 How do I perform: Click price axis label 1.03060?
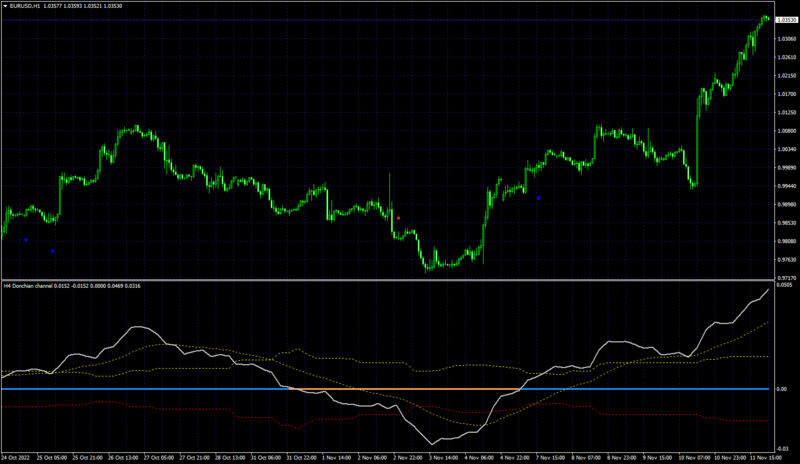(x=786, y=39)
